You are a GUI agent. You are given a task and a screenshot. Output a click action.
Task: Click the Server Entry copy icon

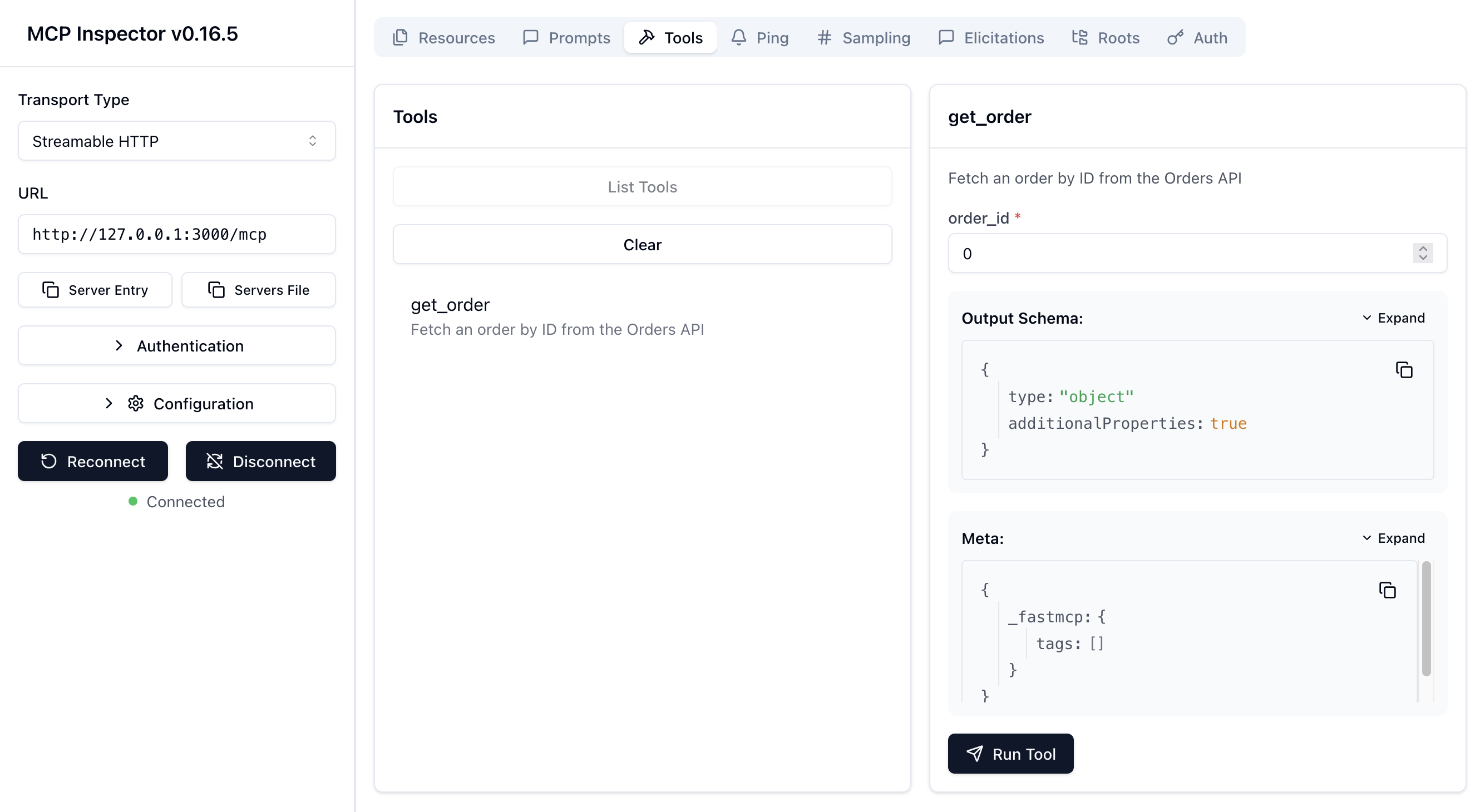[51, 290]
